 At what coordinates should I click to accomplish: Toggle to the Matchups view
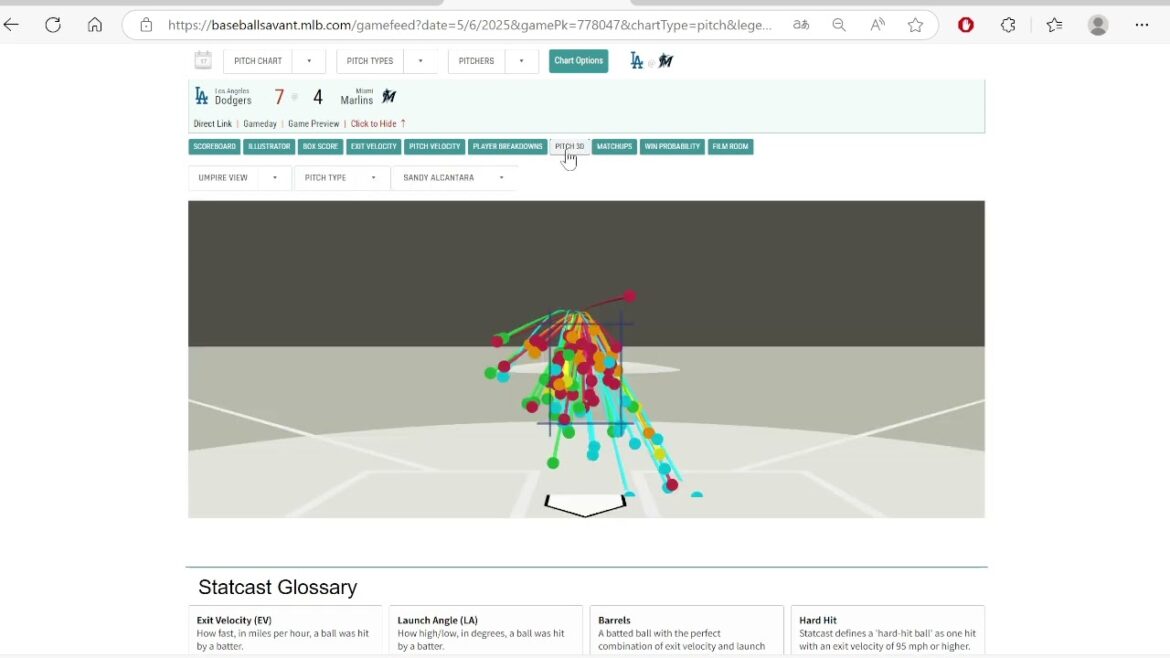point(614,146)
